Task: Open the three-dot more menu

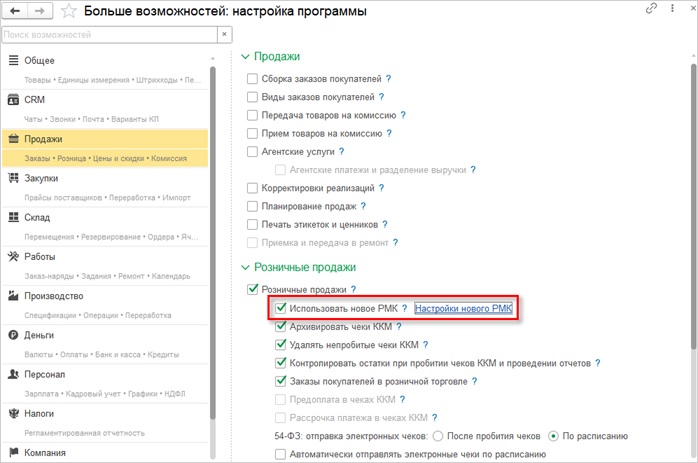Action: tap(672, 8)
